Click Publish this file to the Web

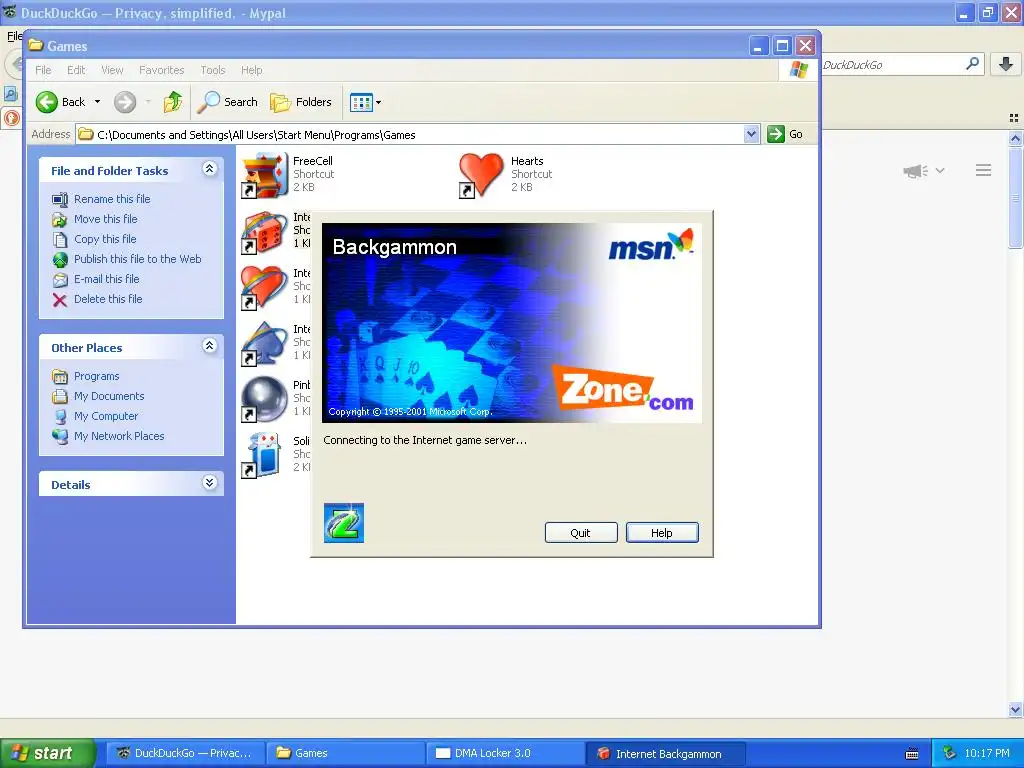[x=137, y=259]
